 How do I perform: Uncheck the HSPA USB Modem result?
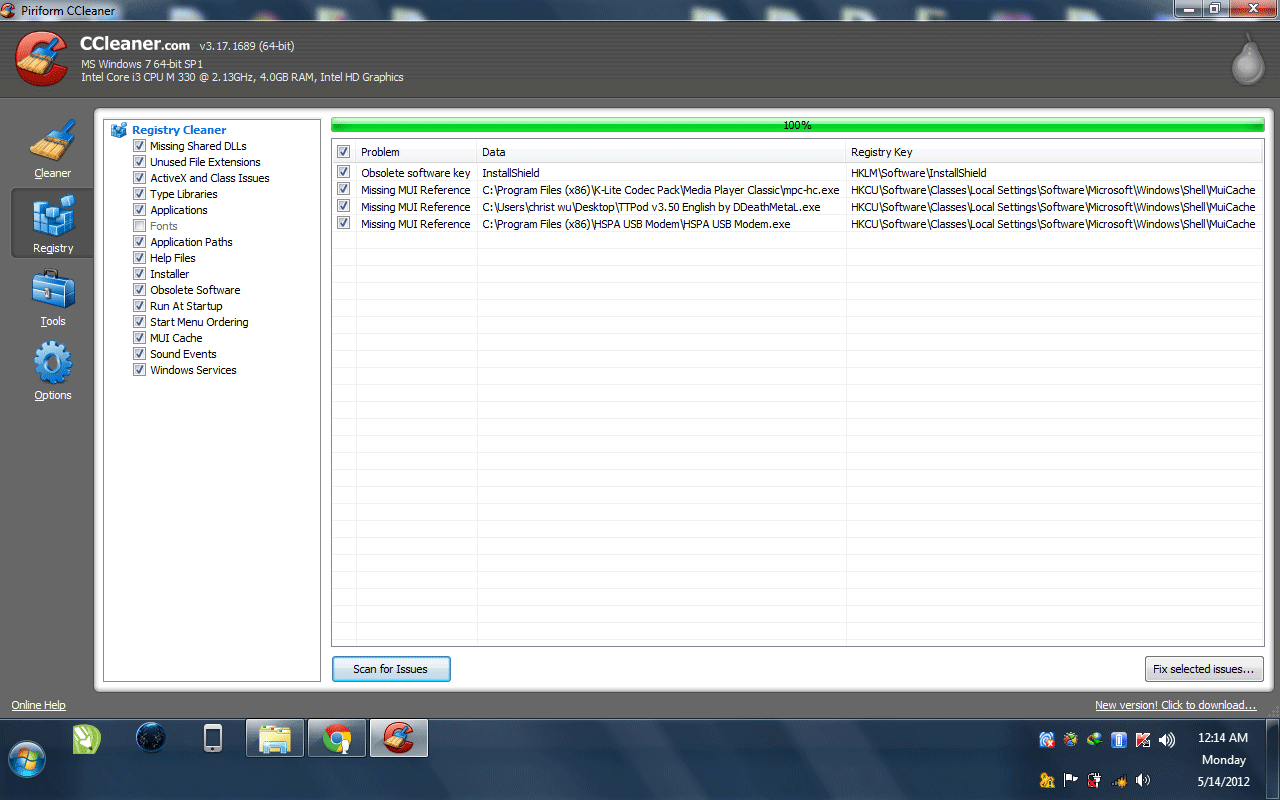(344, 223)
